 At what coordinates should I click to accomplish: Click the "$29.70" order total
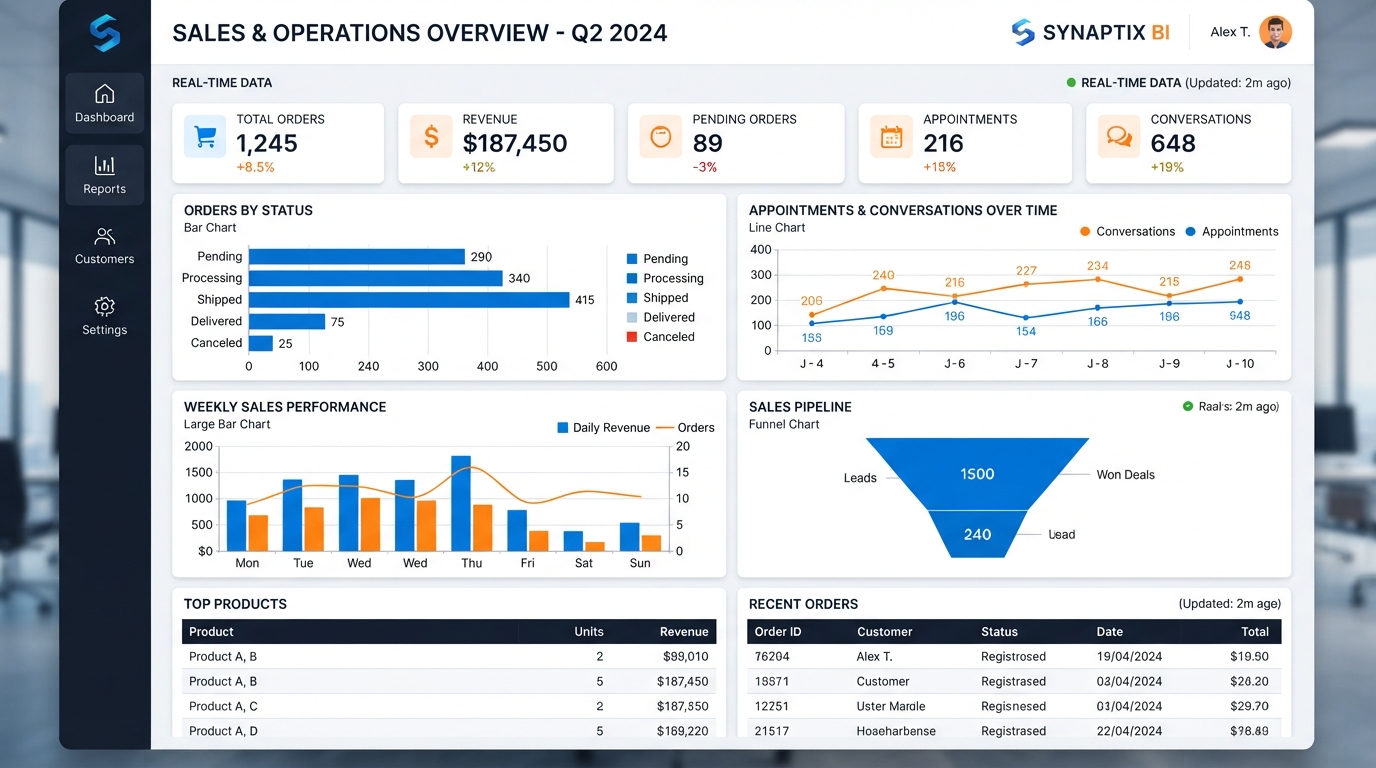click(x=1250, y=706)
